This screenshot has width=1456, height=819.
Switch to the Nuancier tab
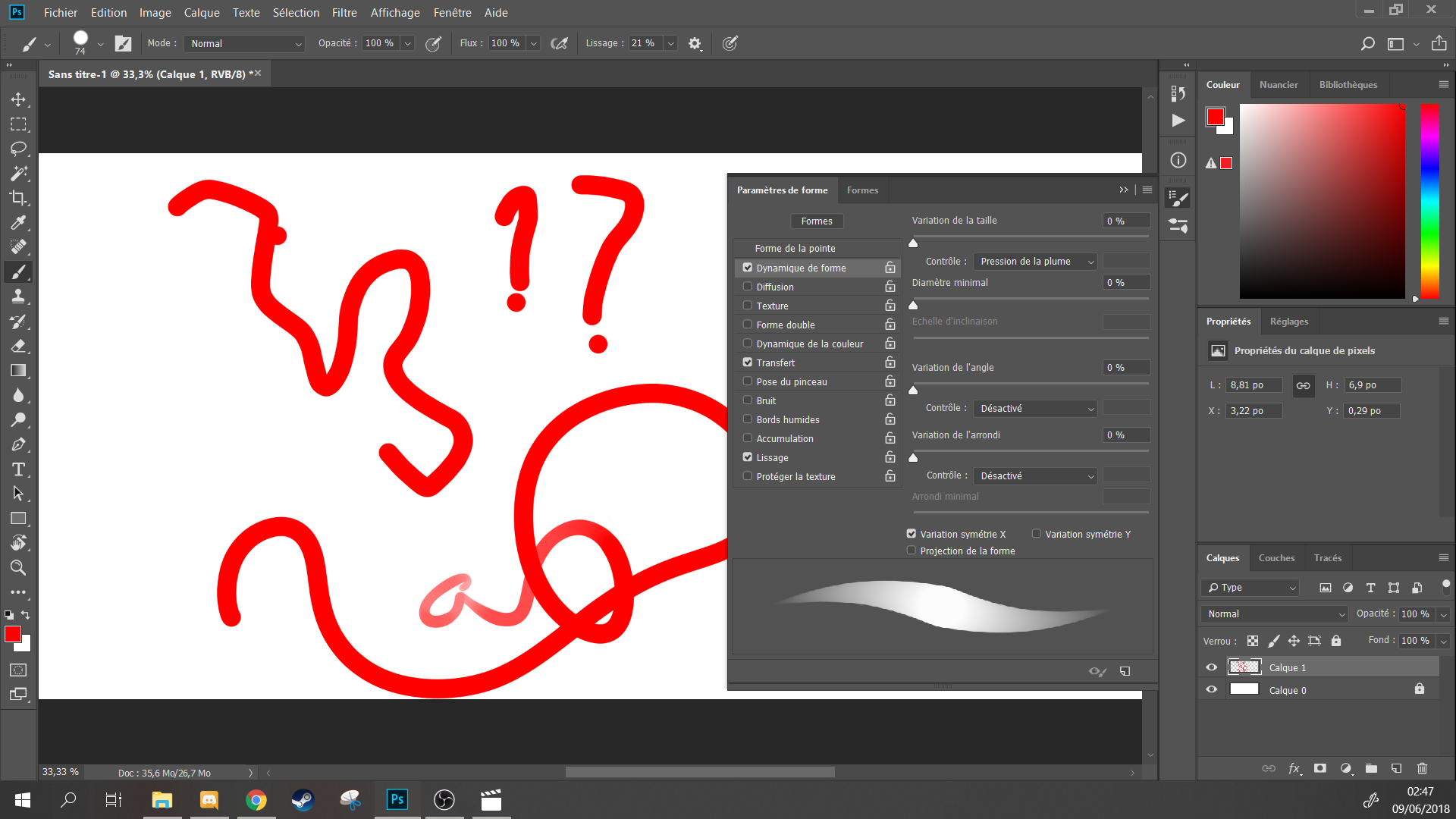pyautogui.click(x=1279, y=84)
